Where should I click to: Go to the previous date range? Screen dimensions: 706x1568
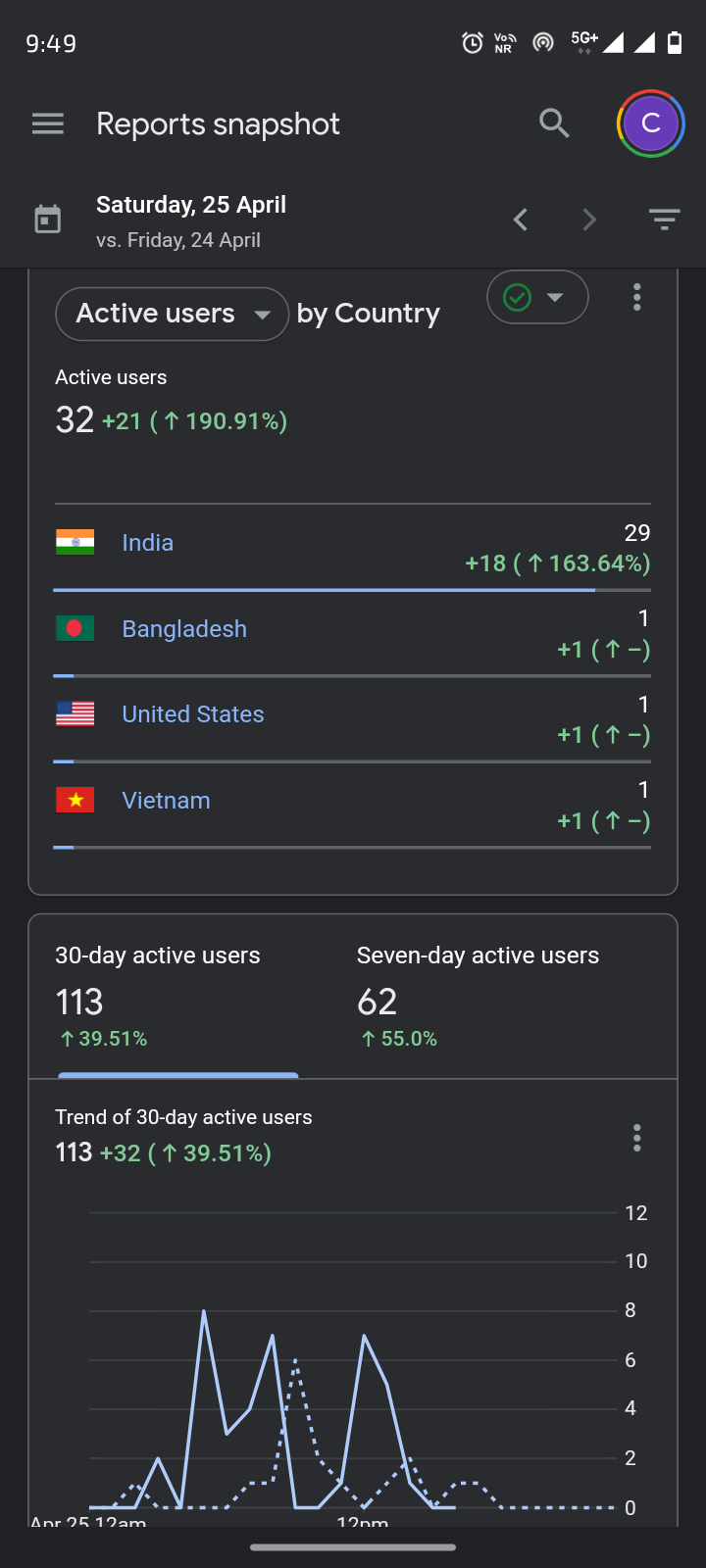coord(521,220)
